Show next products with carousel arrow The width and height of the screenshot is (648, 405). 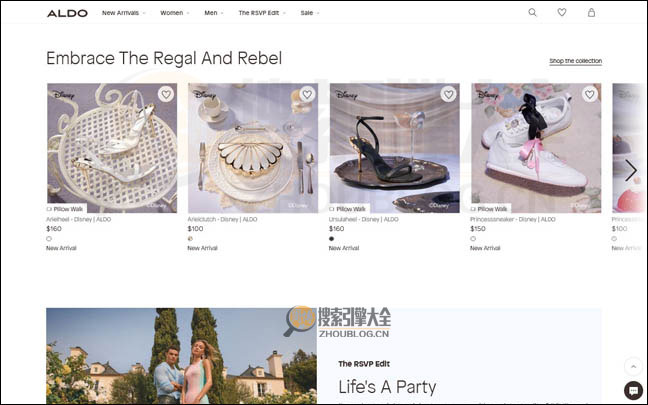pos(631,170)
